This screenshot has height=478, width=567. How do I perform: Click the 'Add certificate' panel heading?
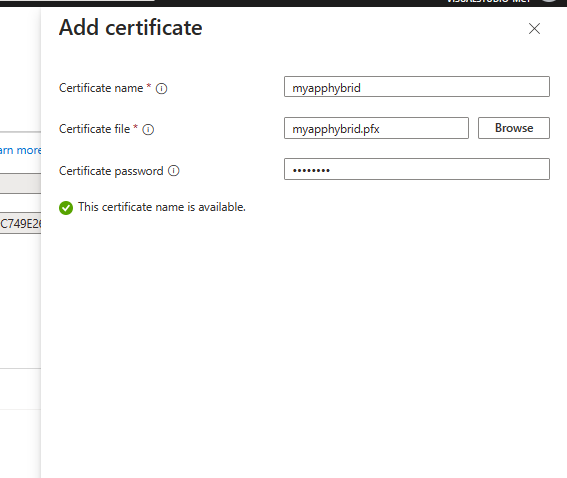click(x=131, y=27)
